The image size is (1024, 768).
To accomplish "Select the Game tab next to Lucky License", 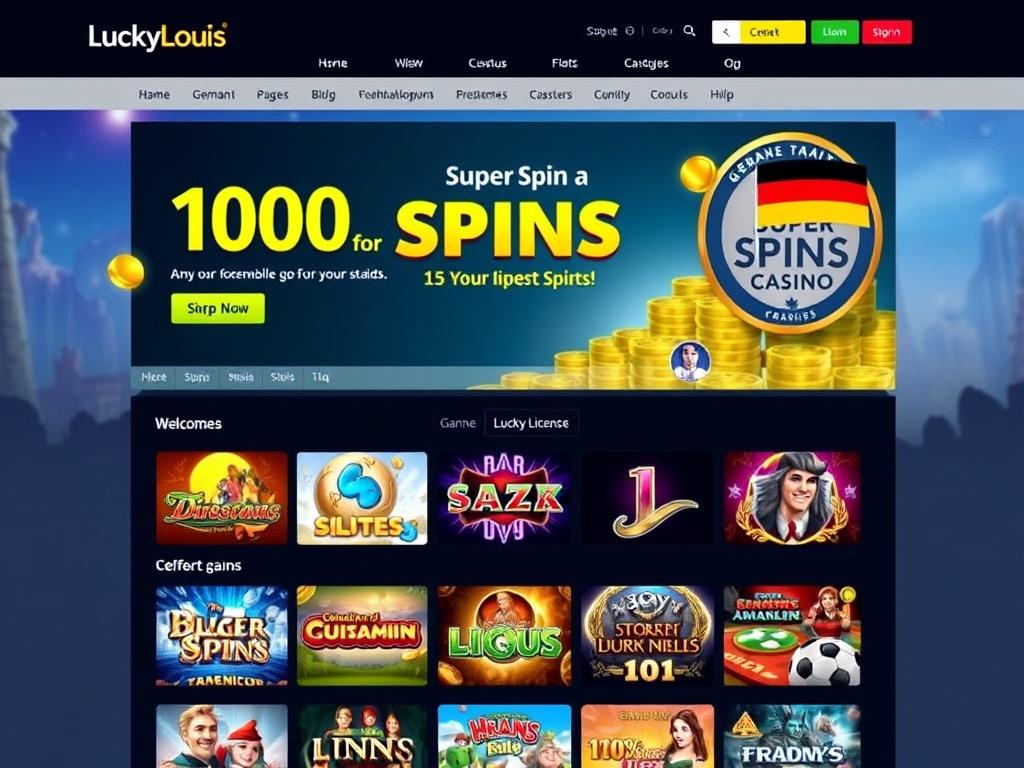I will tap(458, 423).
